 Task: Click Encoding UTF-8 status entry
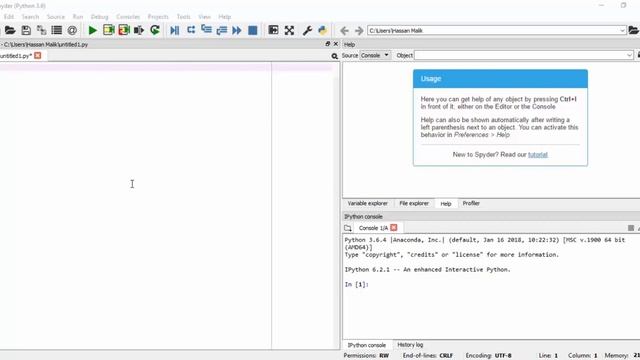[x=488, y=356]
